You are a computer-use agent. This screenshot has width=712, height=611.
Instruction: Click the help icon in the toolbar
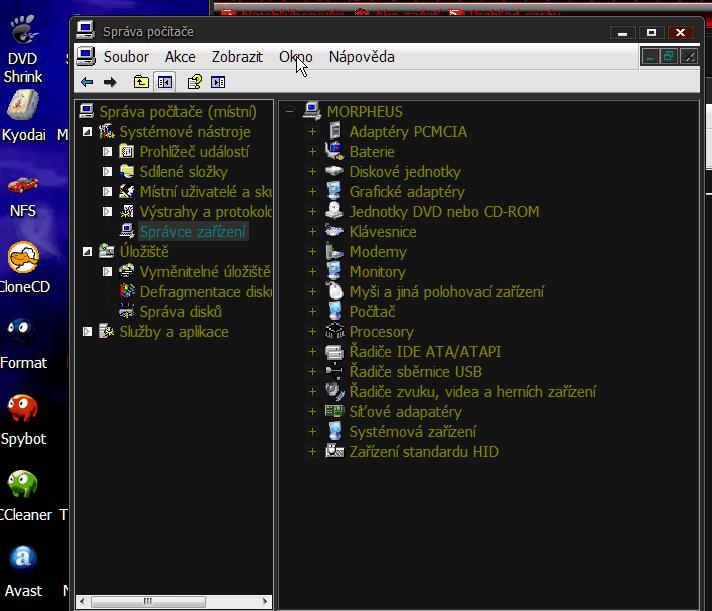(195, 82)
